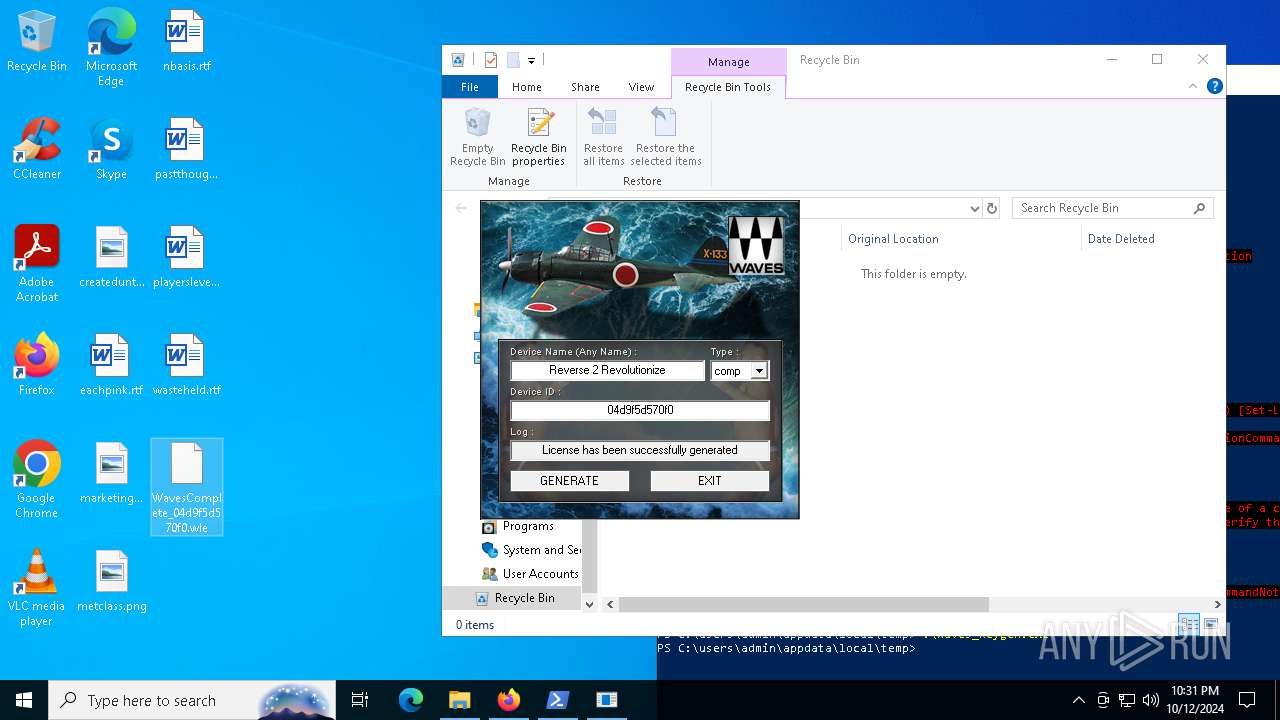Open the Firefox desktop shortcut
The height and width of the screenshot is (720, 1280).
coord(37,366)
